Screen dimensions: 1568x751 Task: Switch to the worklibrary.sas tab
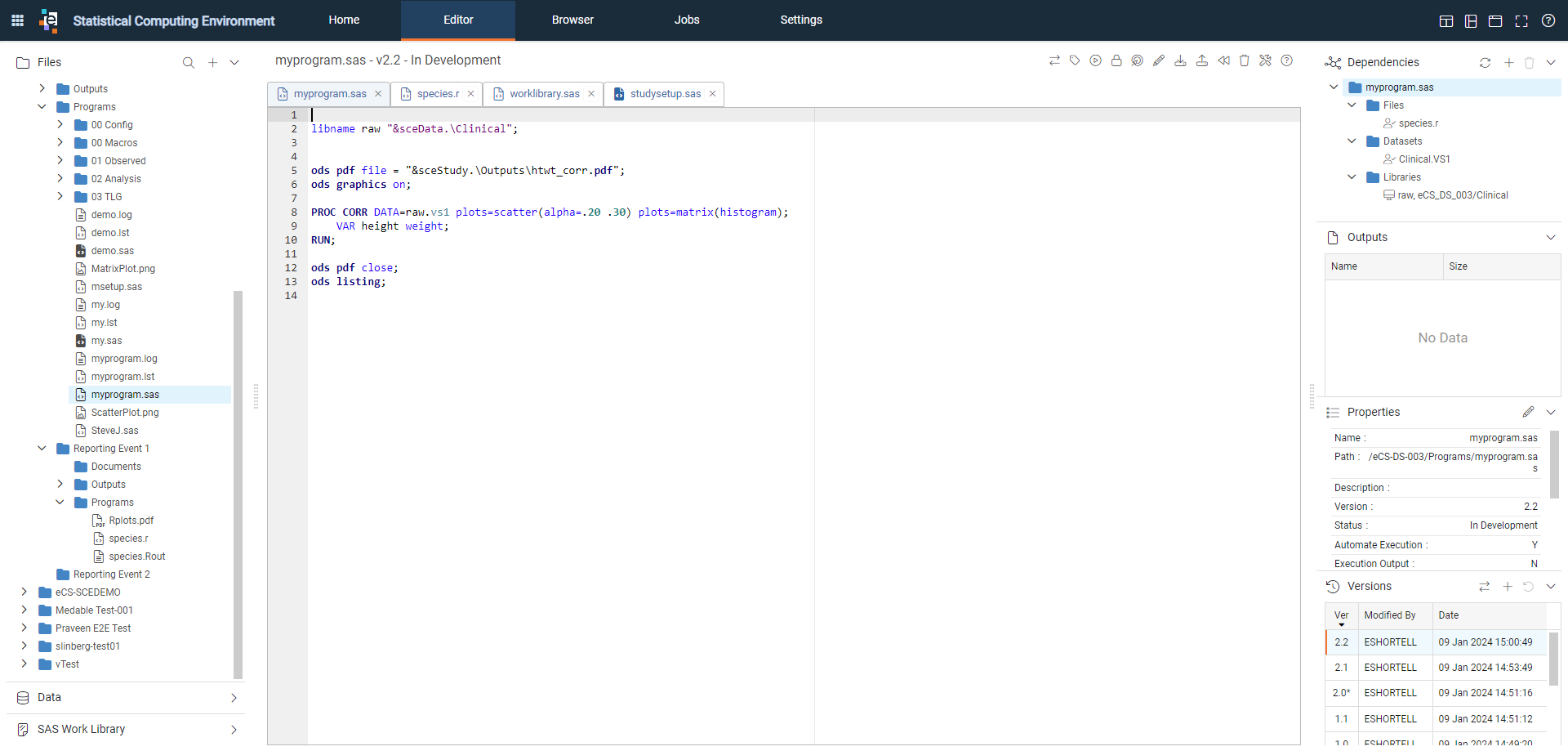click(x=545, y=94)
